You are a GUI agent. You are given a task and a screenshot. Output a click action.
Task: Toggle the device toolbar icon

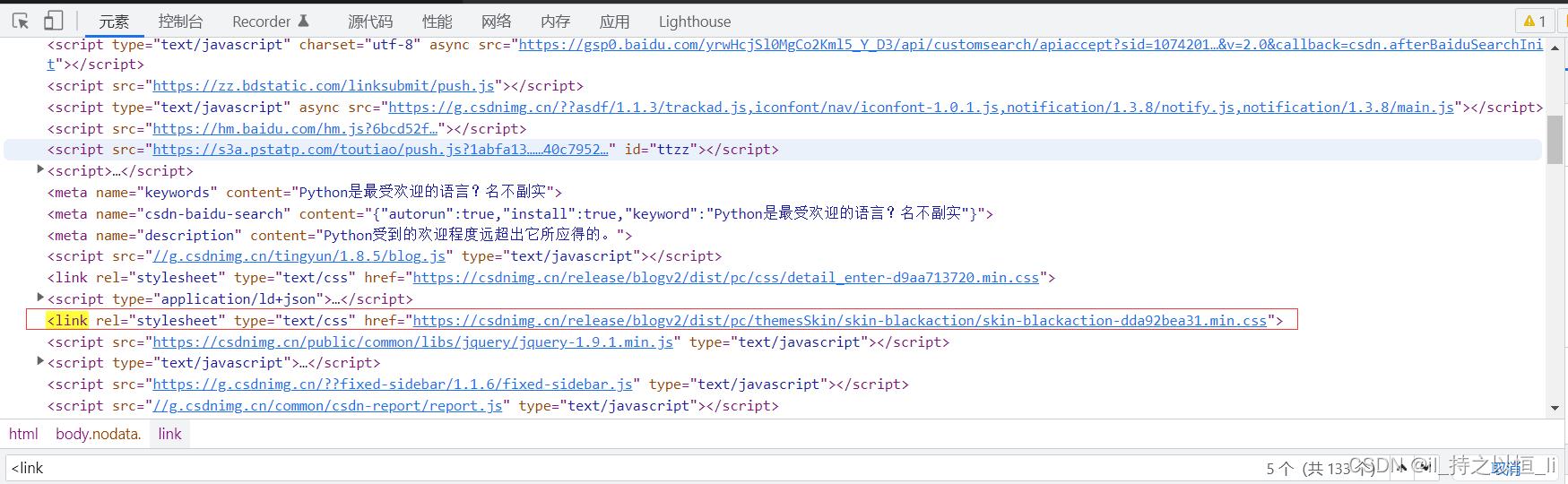(53, 21)
